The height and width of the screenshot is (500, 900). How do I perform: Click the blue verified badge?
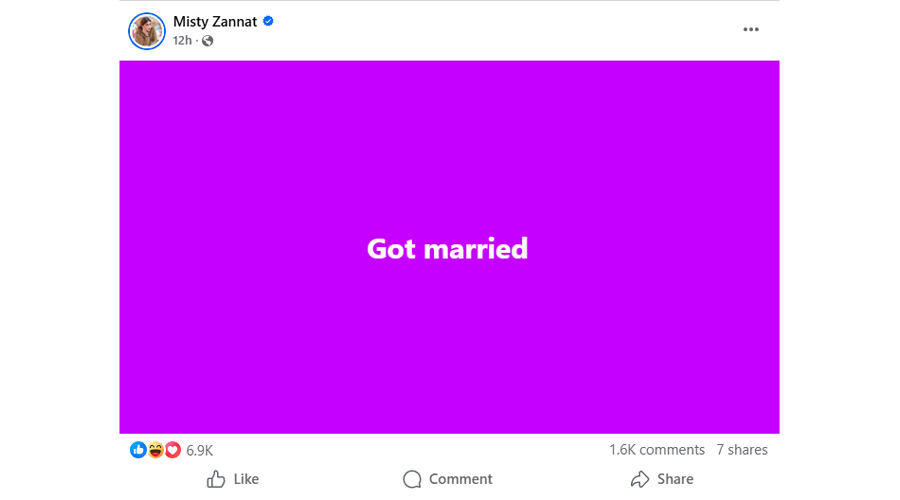pyautogui.click(x=268, y=21)
